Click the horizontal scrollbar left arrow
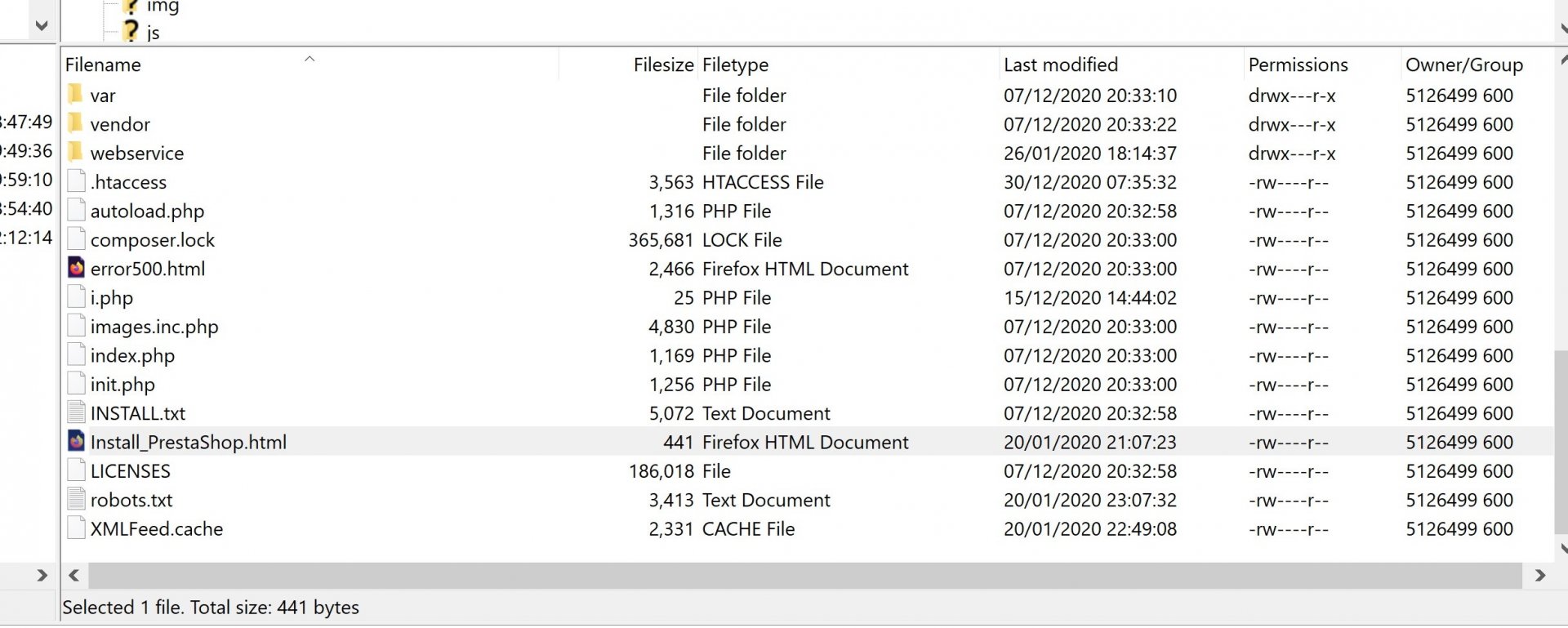 [x=74, y=576]
